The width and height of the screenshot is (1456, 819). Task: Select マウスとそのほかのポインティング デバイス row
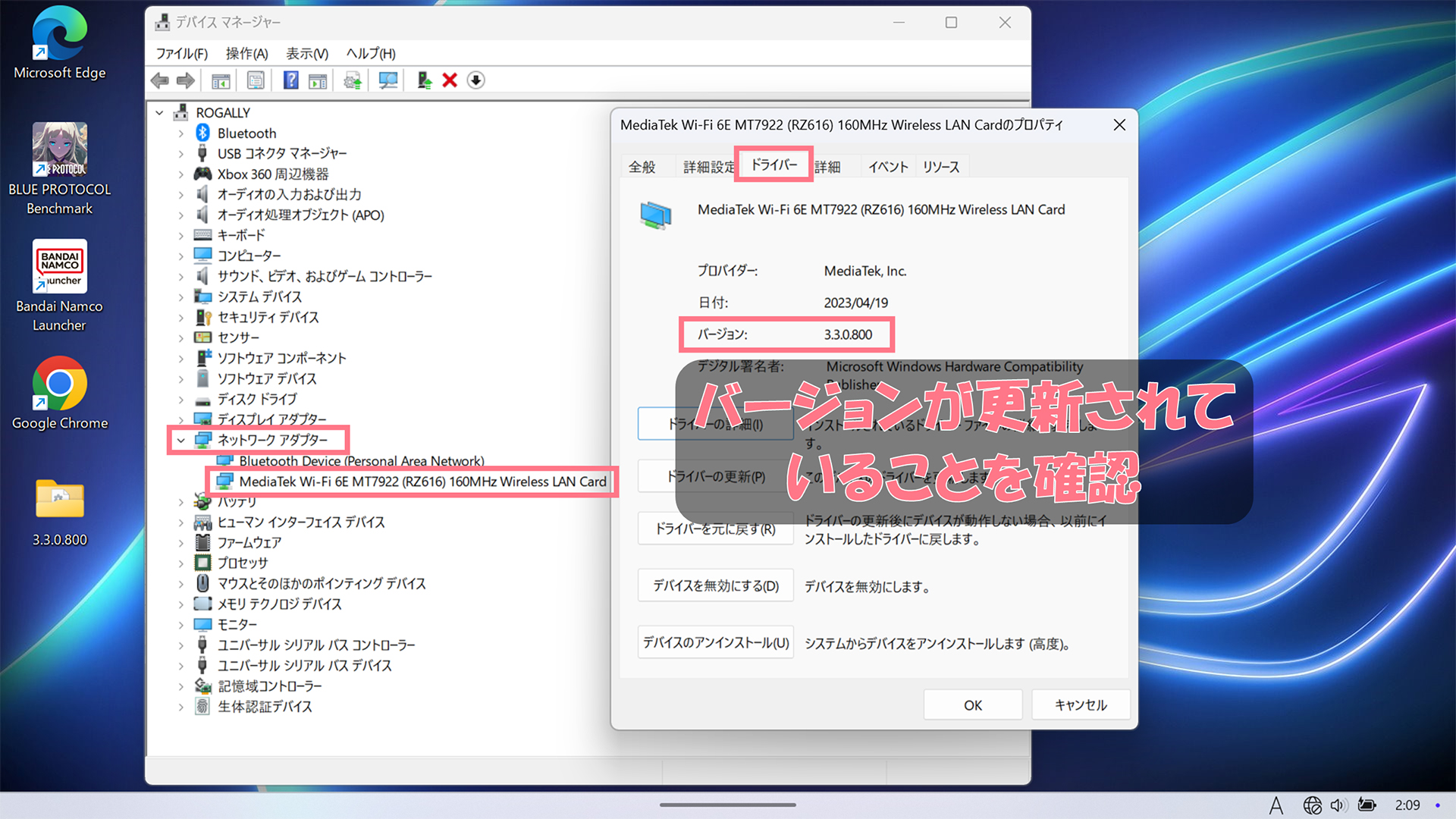click(310, 583)
